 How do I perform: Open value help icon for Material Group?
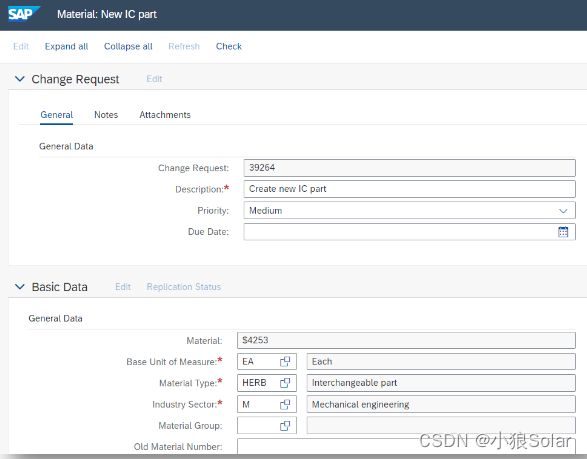pos(285,426)
